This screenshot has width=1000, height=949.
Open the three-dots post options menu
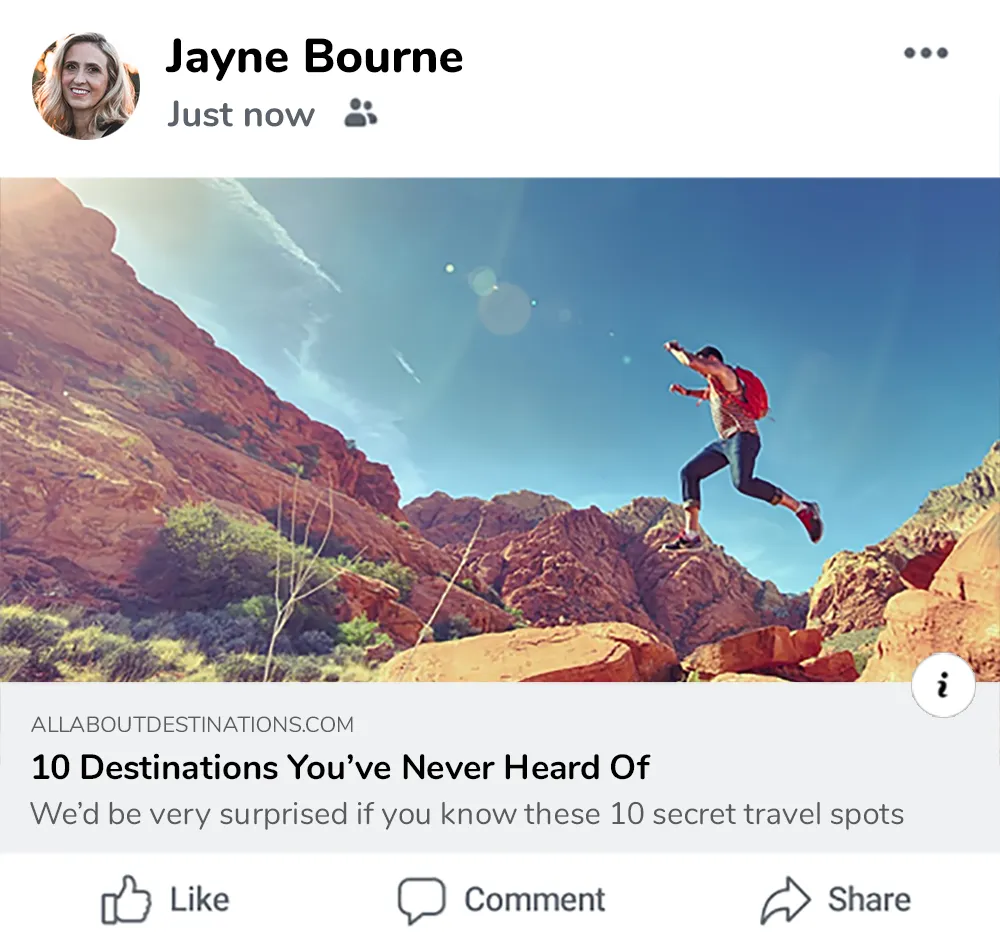tap(926, 53)
